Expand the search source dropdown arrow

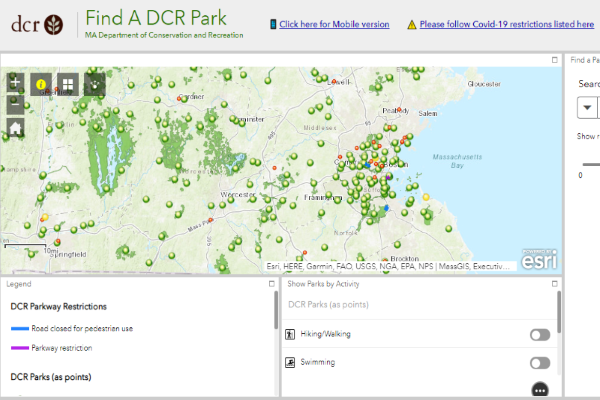click(587, 108)
